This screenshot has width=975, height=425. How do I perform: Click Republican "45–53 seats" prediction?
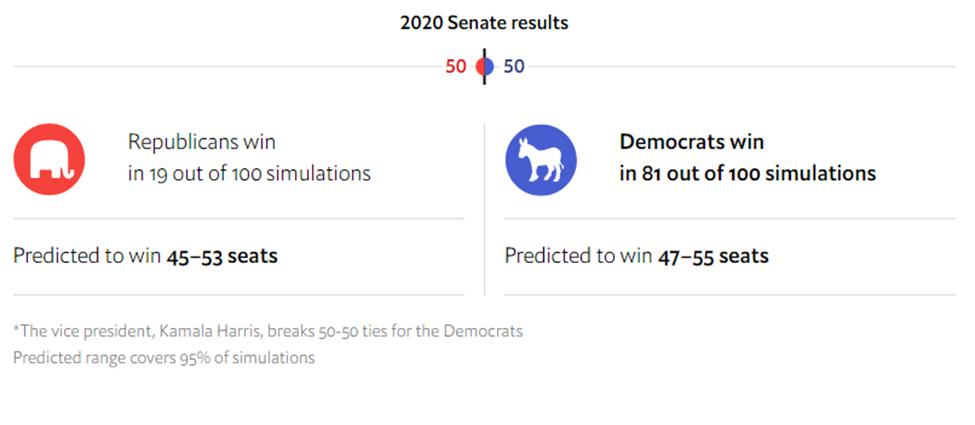222,256
